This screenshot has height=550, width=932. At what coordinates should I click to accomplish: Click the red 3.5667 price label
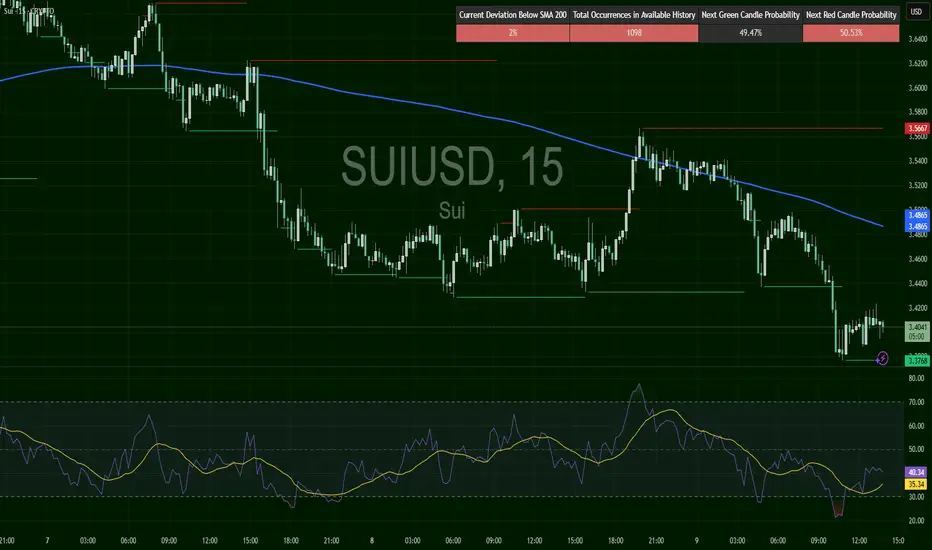tap(917, 128)
